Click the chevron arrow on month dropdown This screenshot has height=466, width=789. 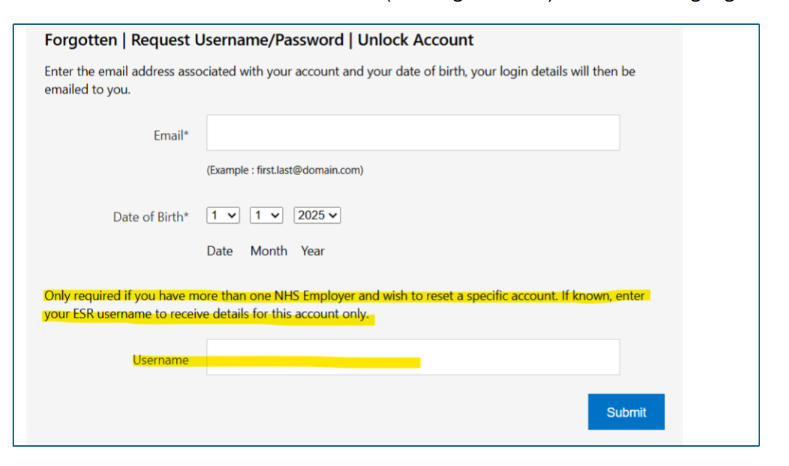pos(276,215)
